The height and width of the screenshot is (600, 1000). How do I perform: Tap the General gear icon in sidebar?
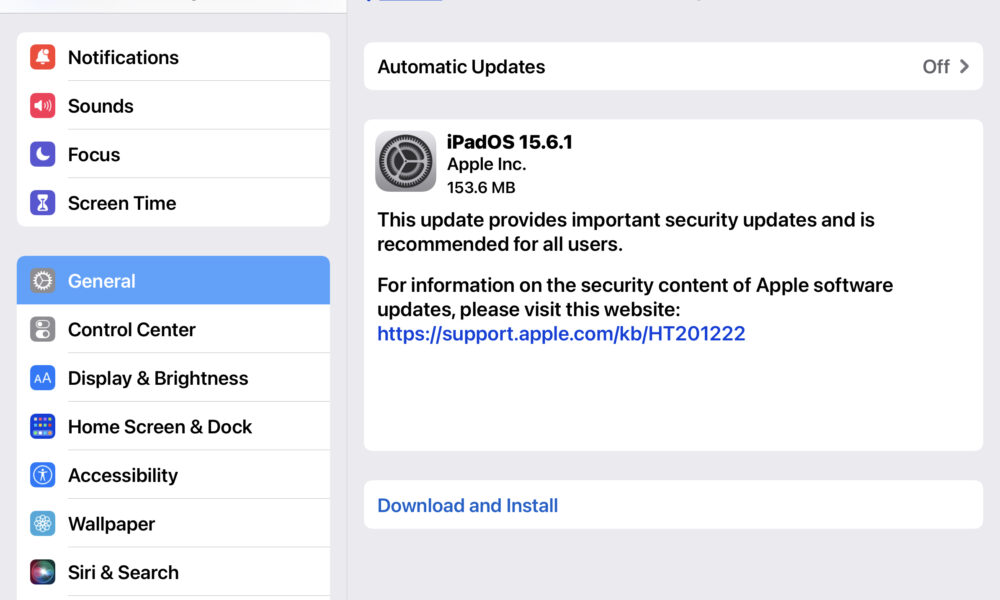(43, 281)
